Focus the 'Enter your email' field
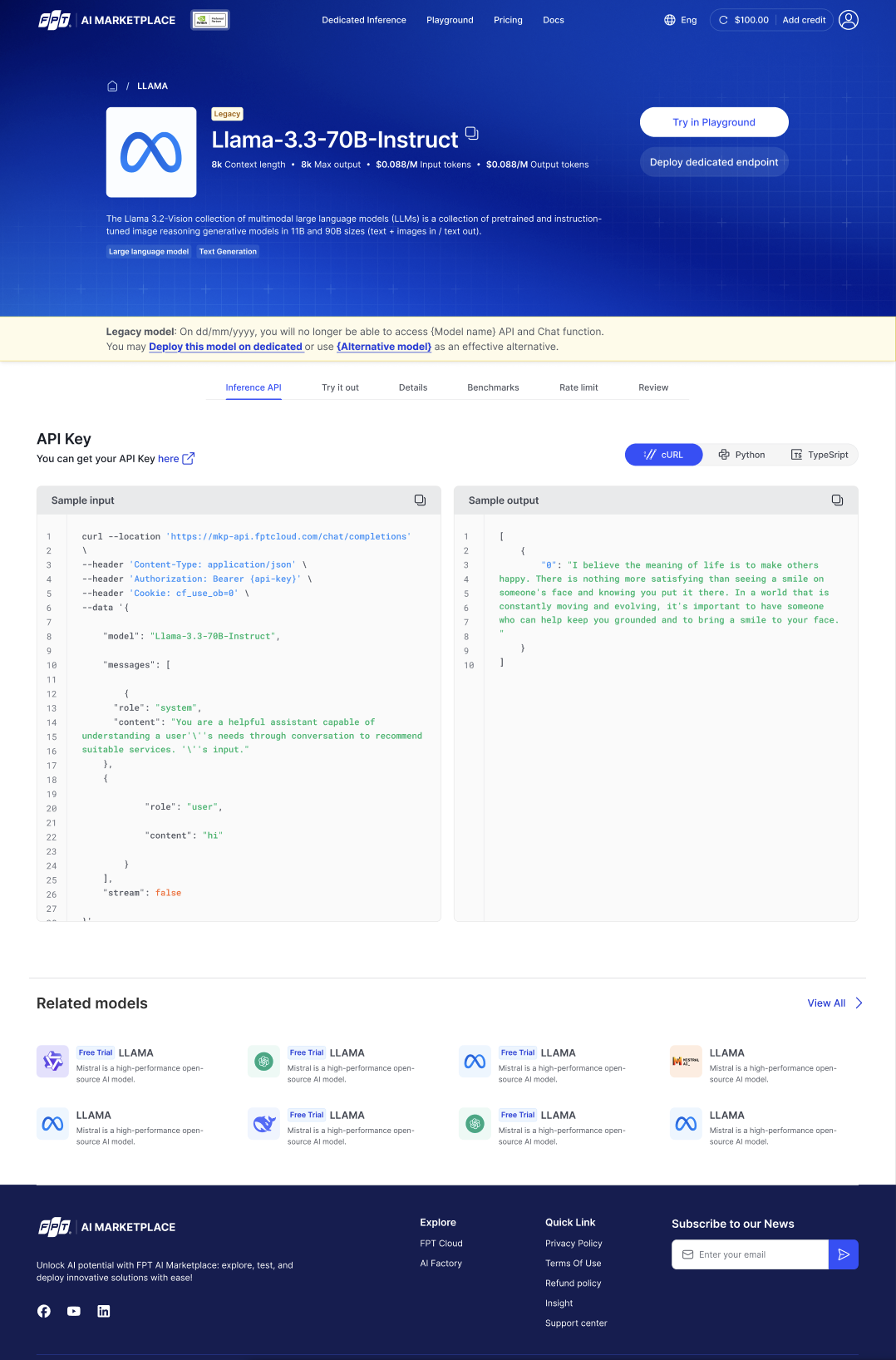 [750, 1254]
